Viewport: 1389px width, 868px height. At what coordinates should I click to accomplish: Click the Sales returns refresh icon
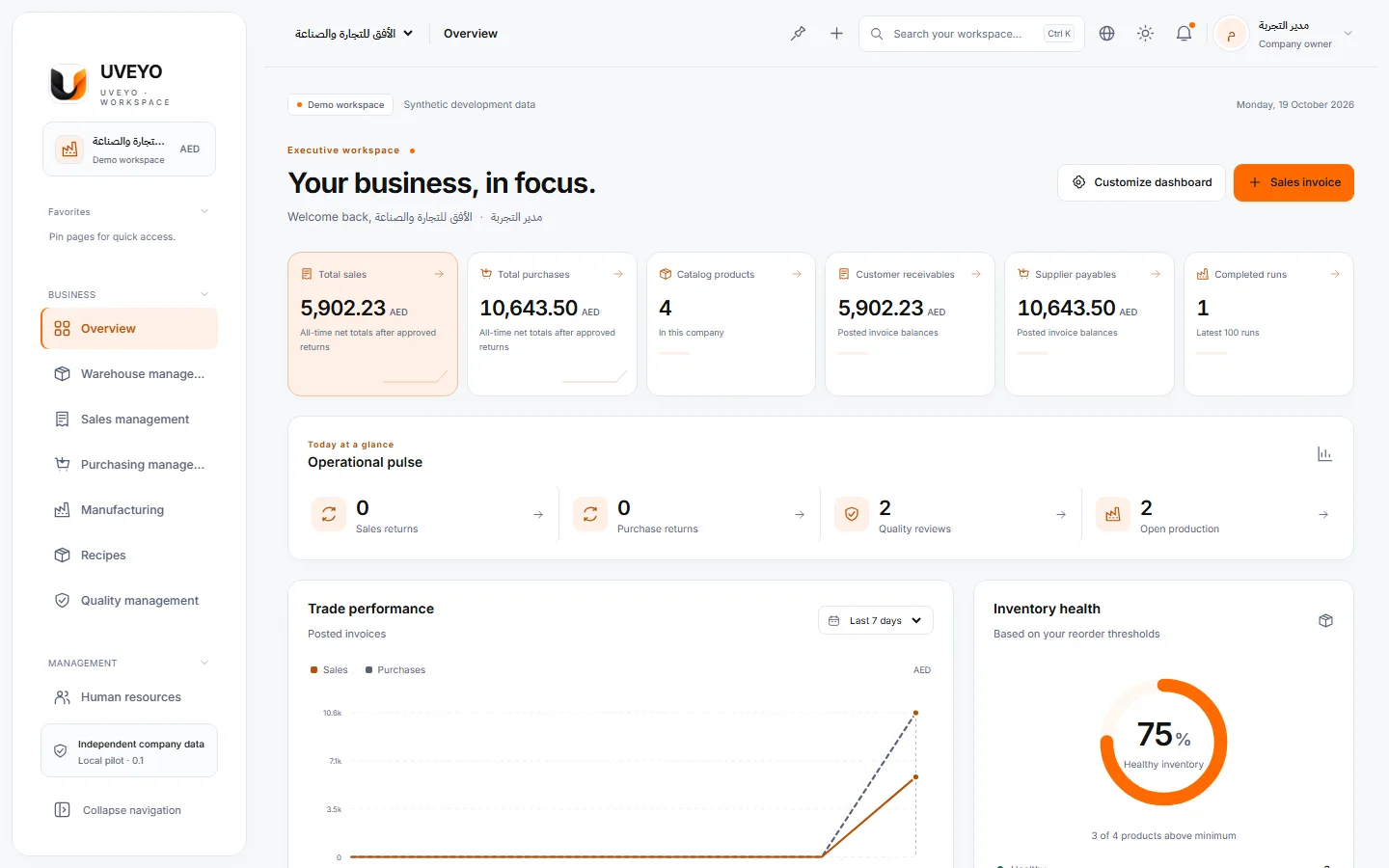[x=329, y=515]
